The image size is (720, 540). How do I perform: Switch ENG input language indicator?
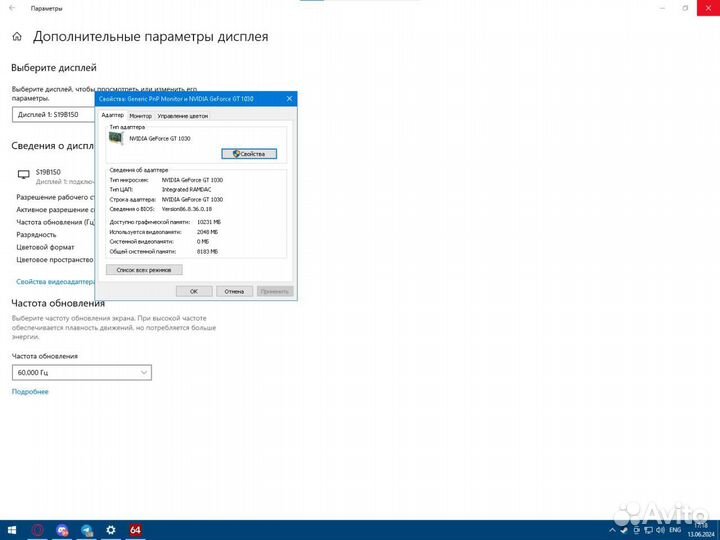675,530
